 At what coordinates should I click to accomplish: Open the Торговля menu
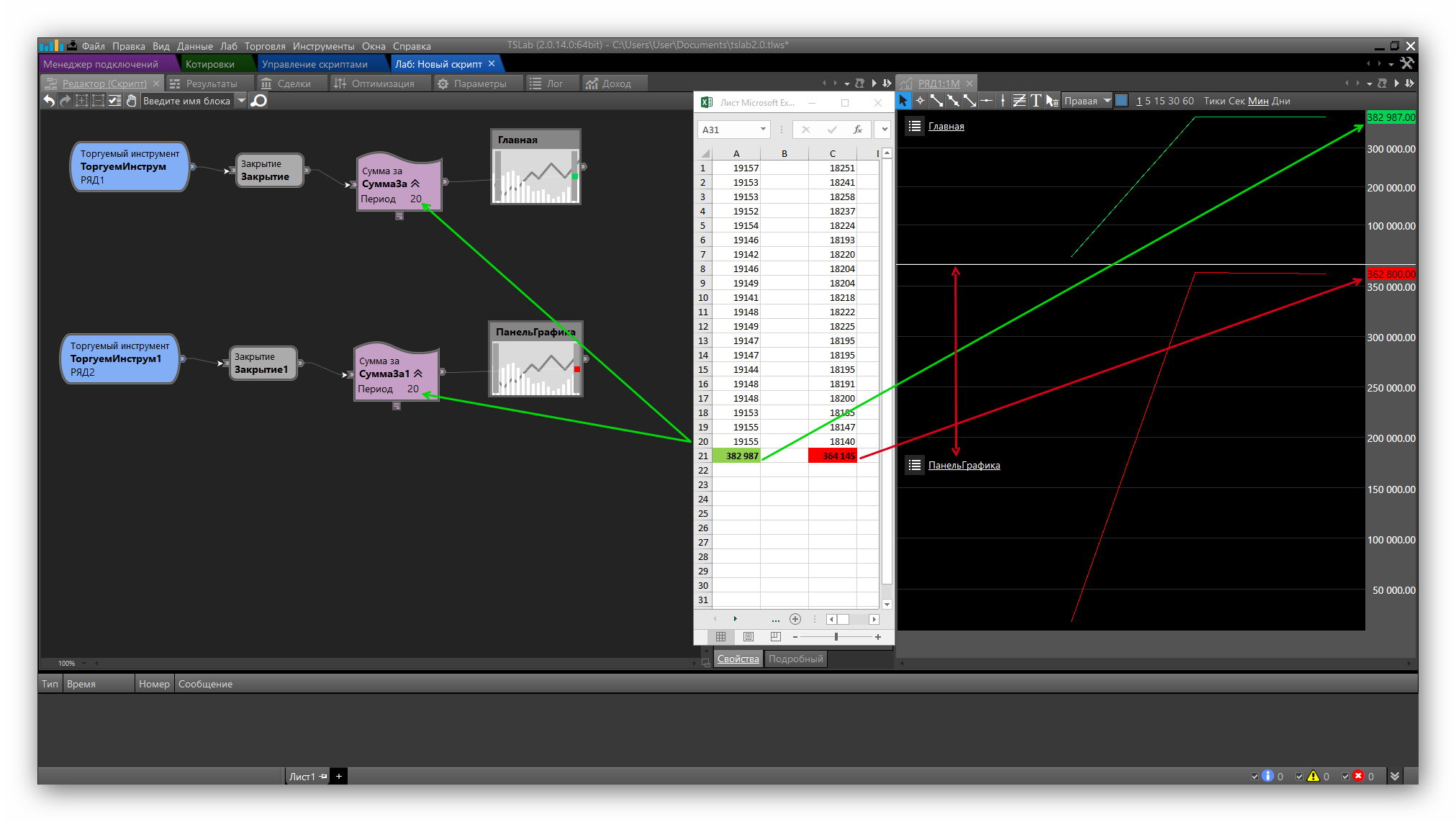click(264, 46)
